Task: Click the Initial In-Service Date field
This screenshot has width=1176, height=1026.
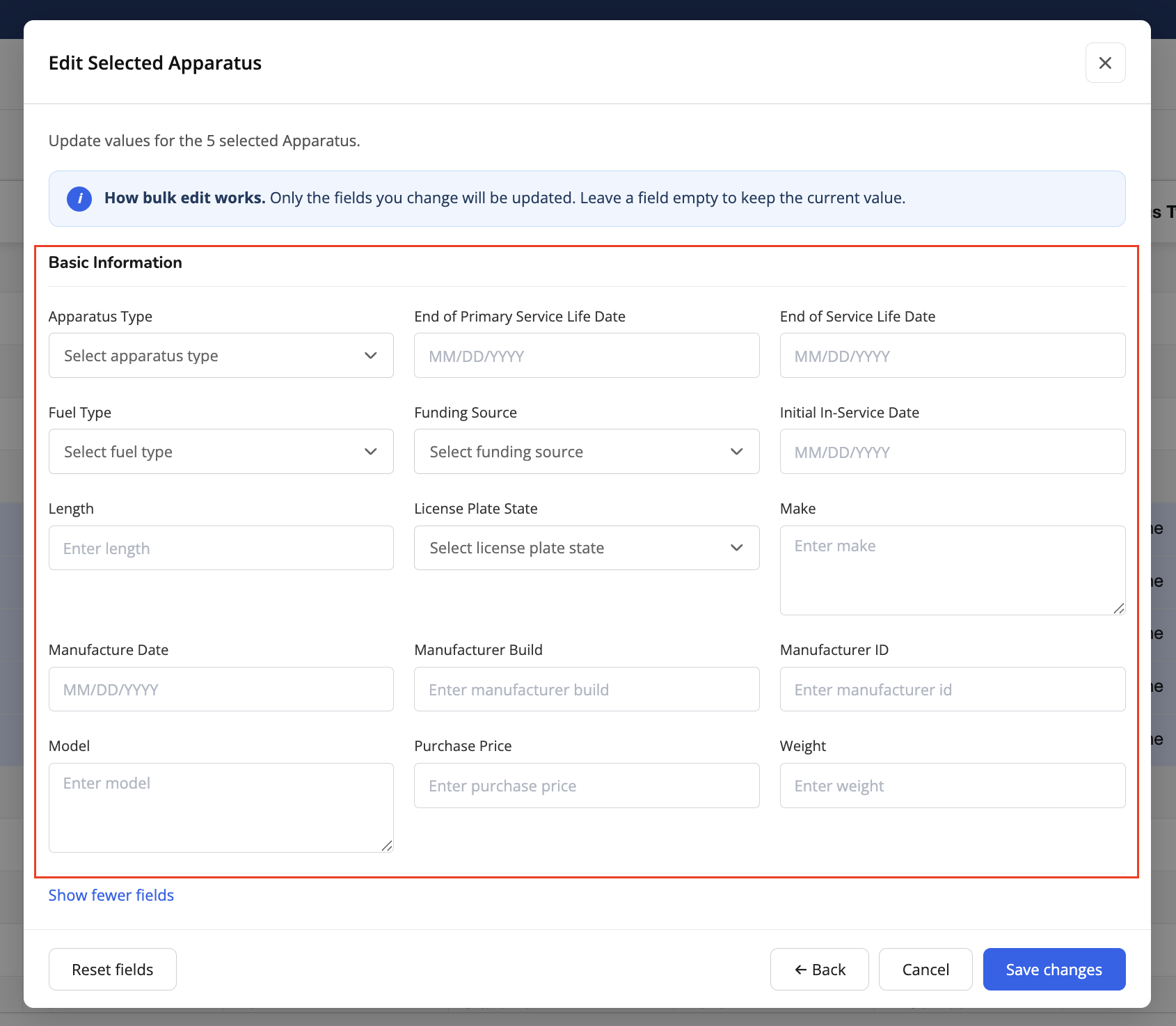Action: pyautogui.click(x=953, y=452)
